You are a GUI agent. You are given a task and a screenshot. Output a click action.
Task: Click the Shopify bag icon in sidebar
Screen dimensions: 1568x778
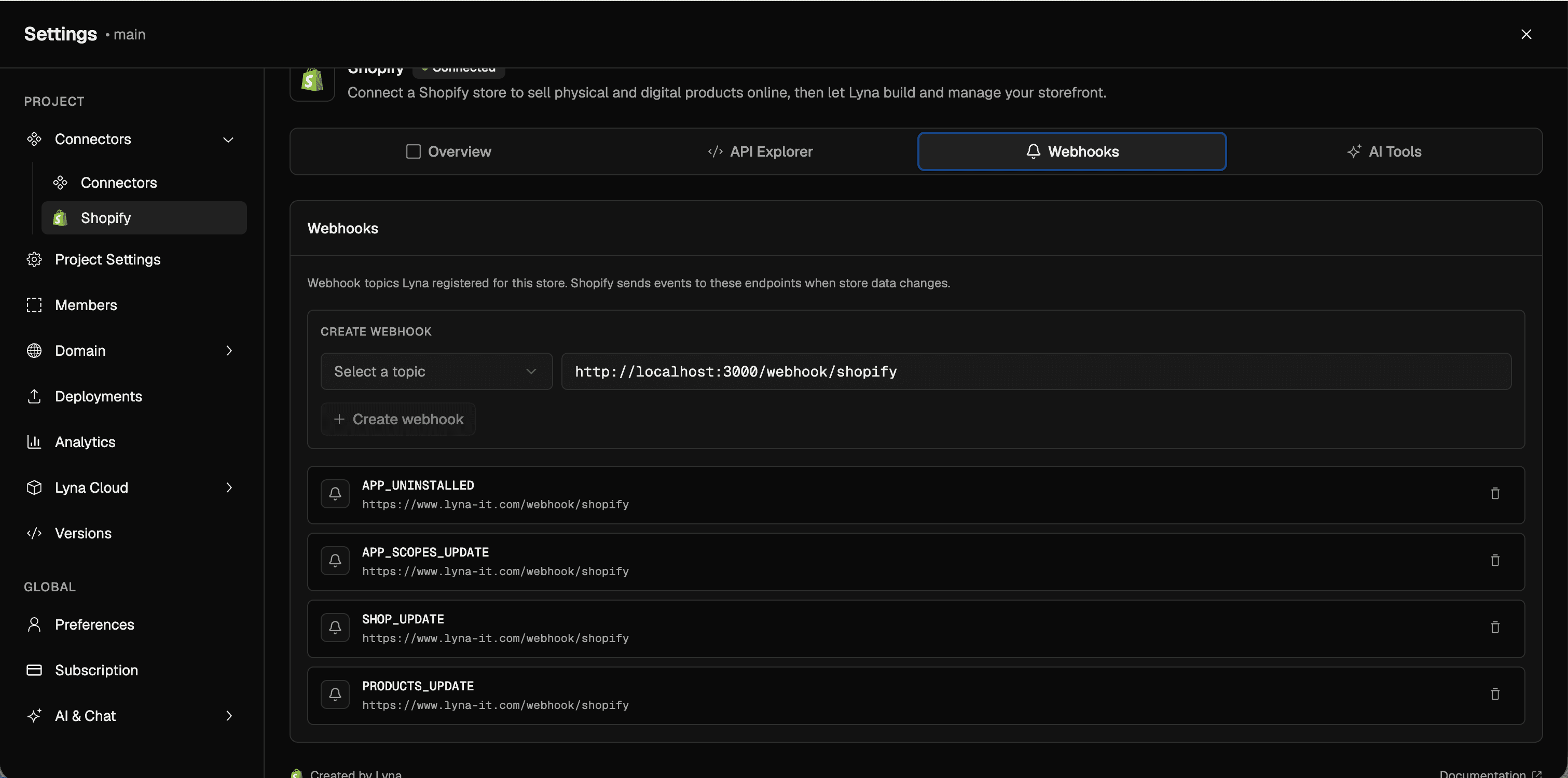coord(60,218)
